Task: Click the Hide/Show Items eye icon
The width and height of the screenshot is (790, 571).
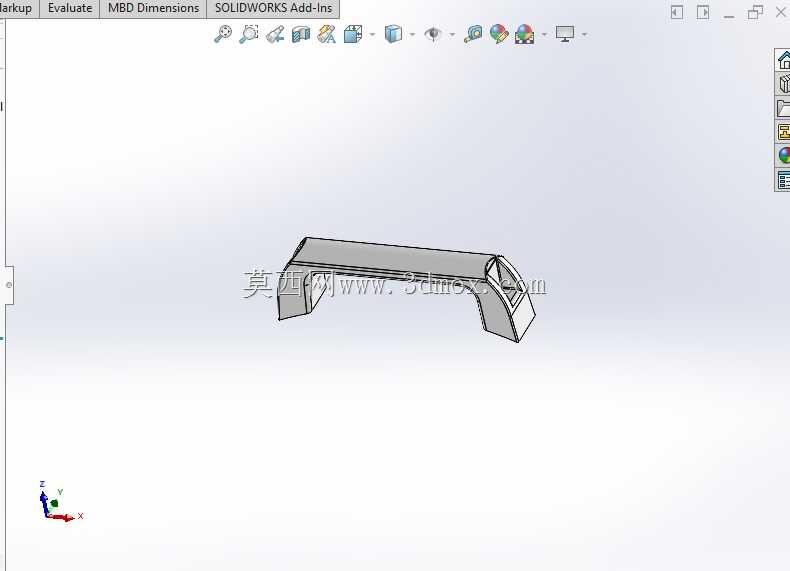Action: [x=433, y=34]
